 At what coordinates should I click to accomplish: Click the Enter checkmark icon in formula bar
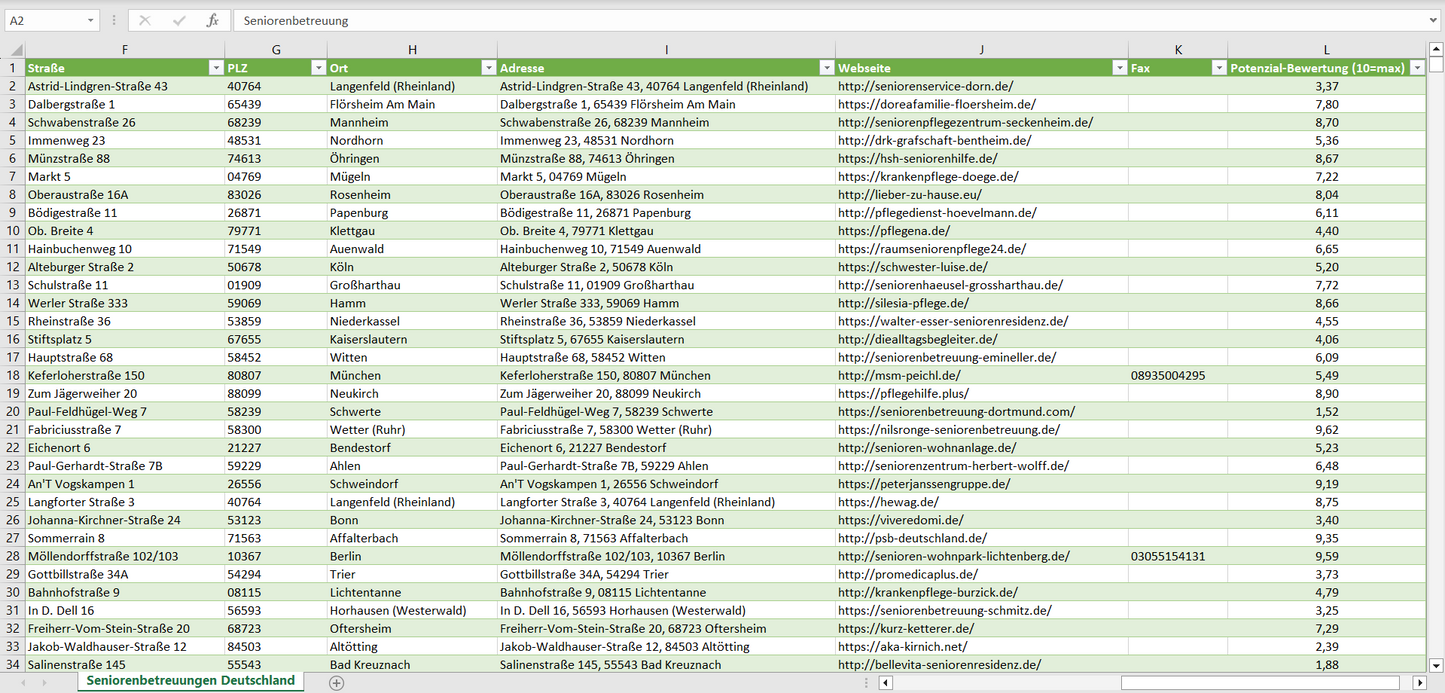click(x=179, y=20)
